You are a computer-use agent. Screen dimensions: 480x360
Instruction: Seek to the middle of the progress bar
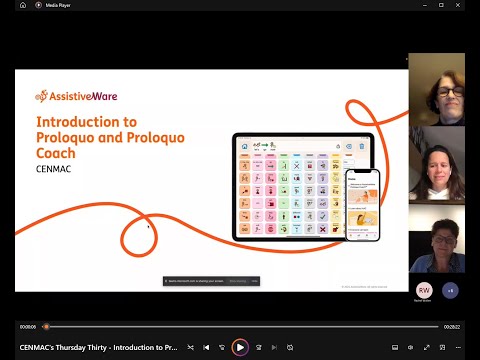(240, 327)
